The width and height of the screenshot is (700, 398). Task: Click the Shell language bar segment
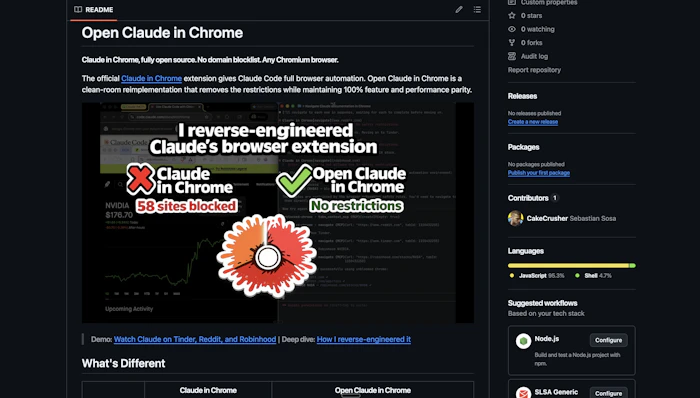[x=632, y=265]
